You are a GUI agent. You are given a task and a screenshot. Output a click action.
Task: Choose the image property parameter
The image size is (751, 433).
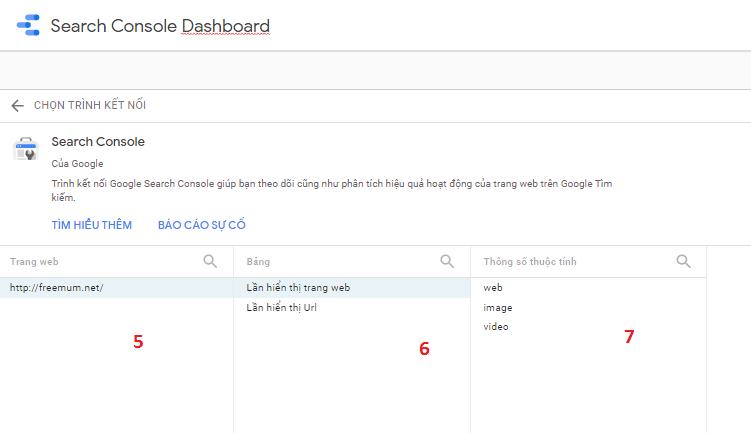click(588, 308)
